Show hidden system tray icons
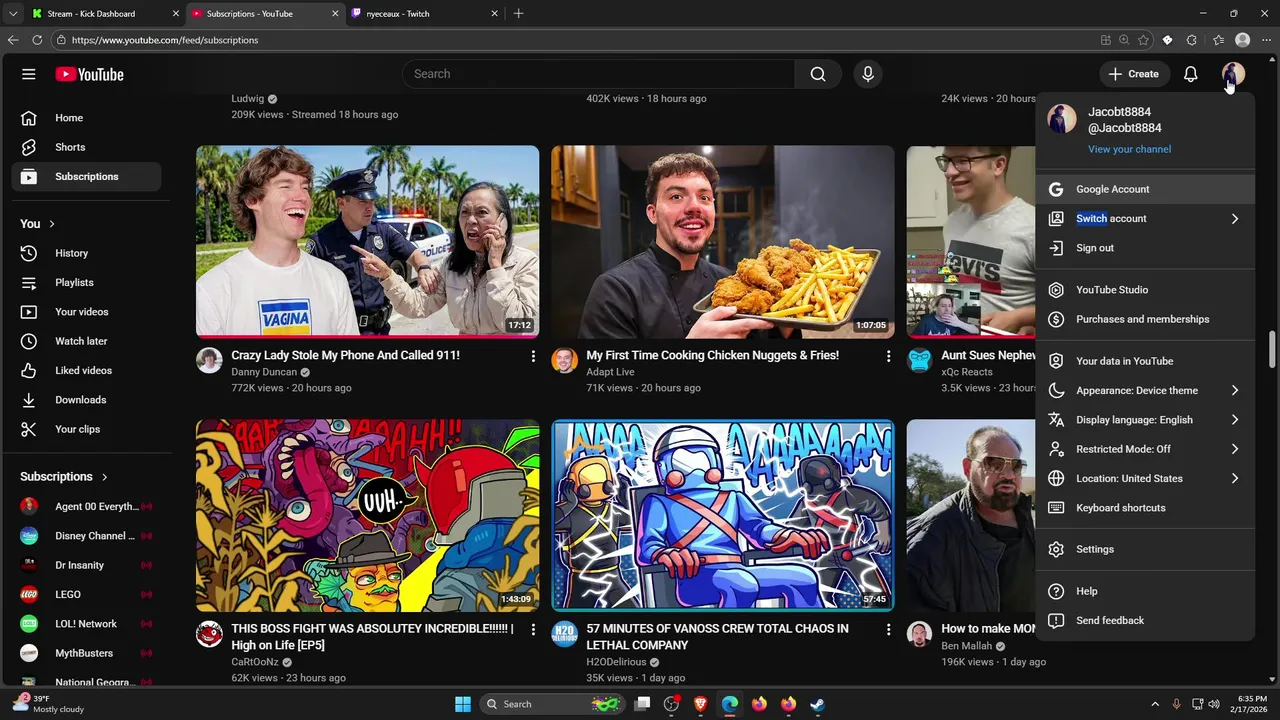Viewport: 1280px width, 720px height. tap(1155, 704)
